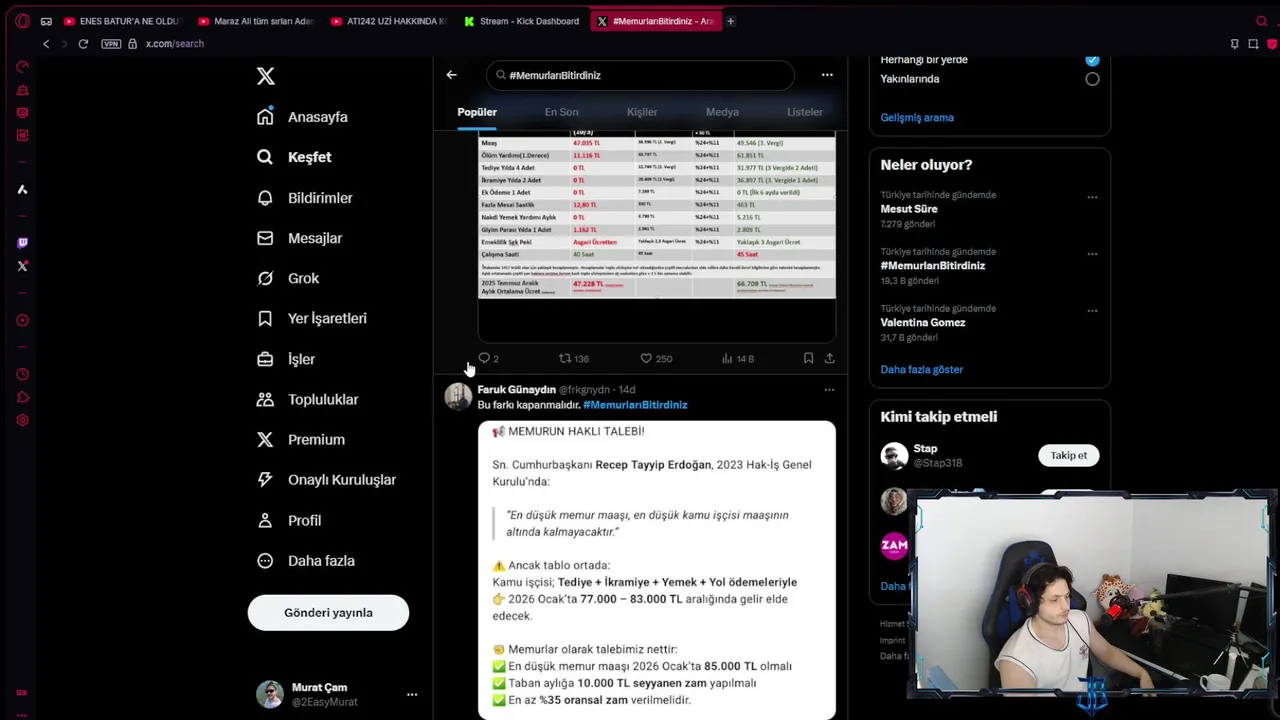The width and height of the screenshot is (1280, 720).
Task: Open #MemurlarıBitirdiniz hashtag link in Faruk's tweet
Action: [635, 405]
